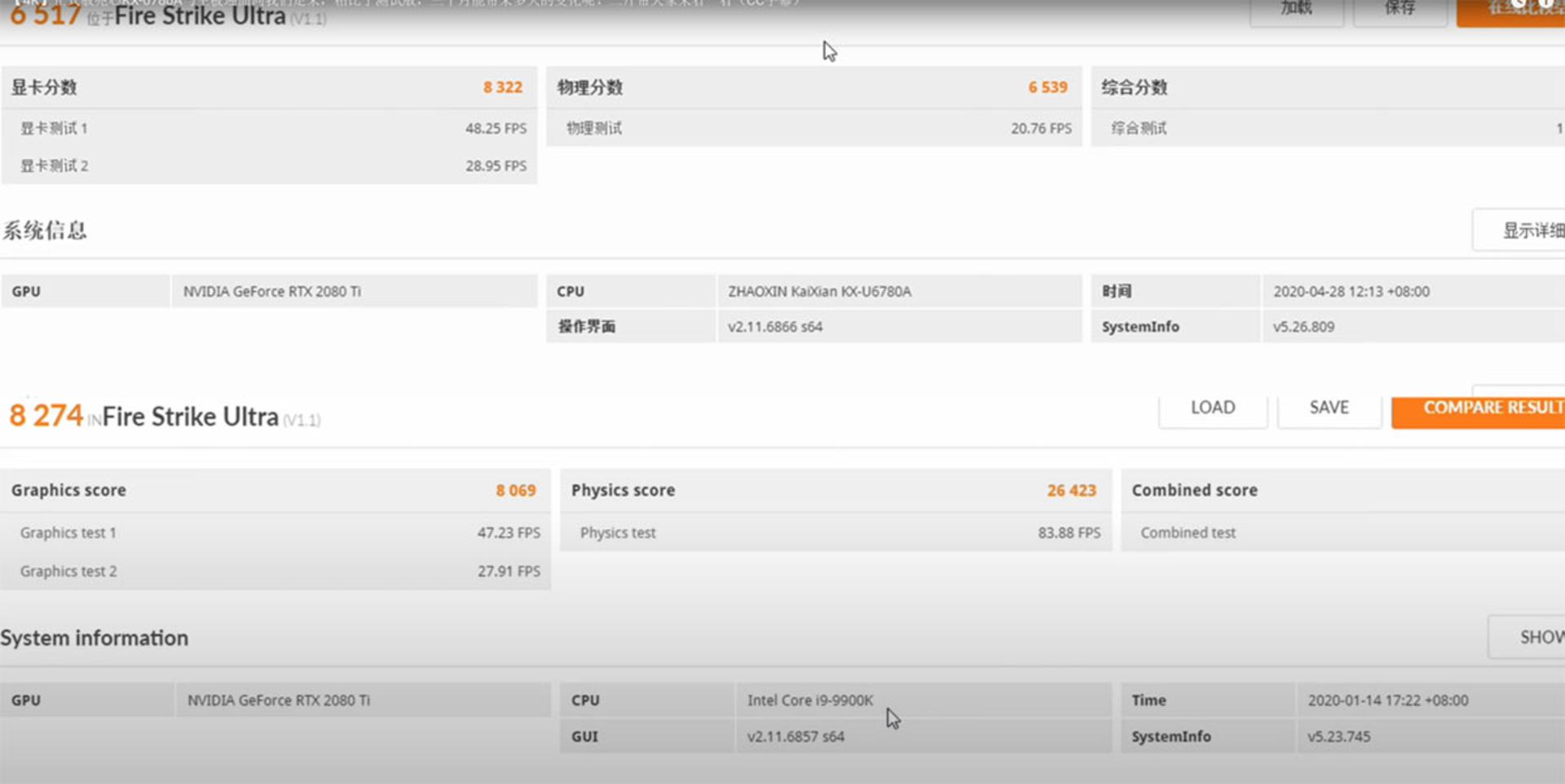Click the Graphics test 2 label
The width and height of the screenshot is (1565, 784).
(x=68, y=571)
